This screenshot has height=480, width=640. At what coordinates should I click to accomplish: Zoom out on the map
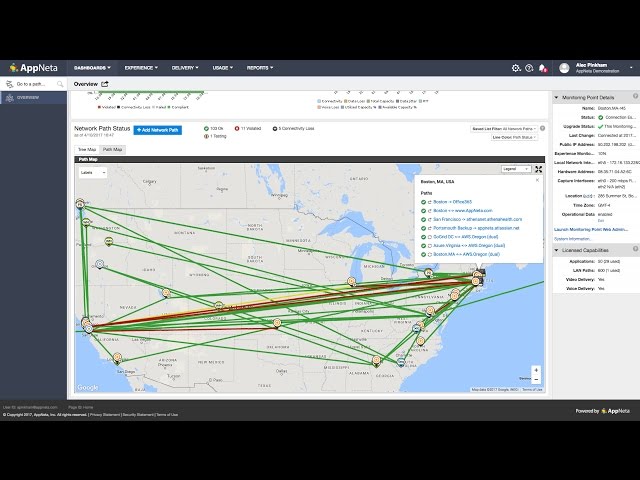[536, 380]
